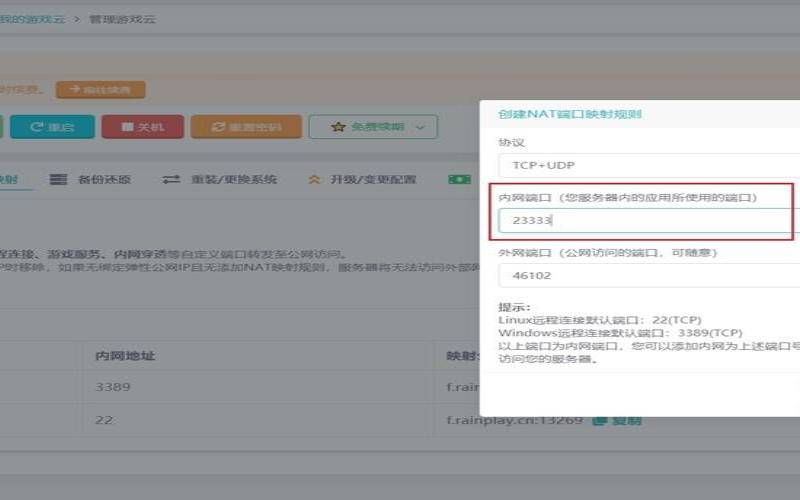Viewport: 800px width, 500px height.
Task: Click the f.rainplay.cn:13269 mapped address
Action: point(515,420)
